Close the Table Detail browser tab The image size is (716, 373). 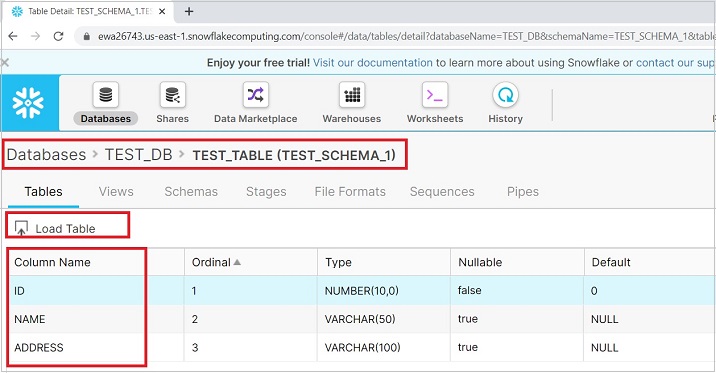pyautogui.click(x=162, y=11)
